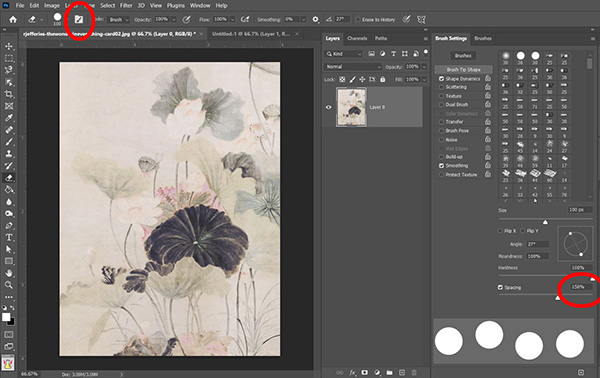Toggle the Brush Settings panel button
Viewport: 600px width, 378px height.
pos(79,20)
